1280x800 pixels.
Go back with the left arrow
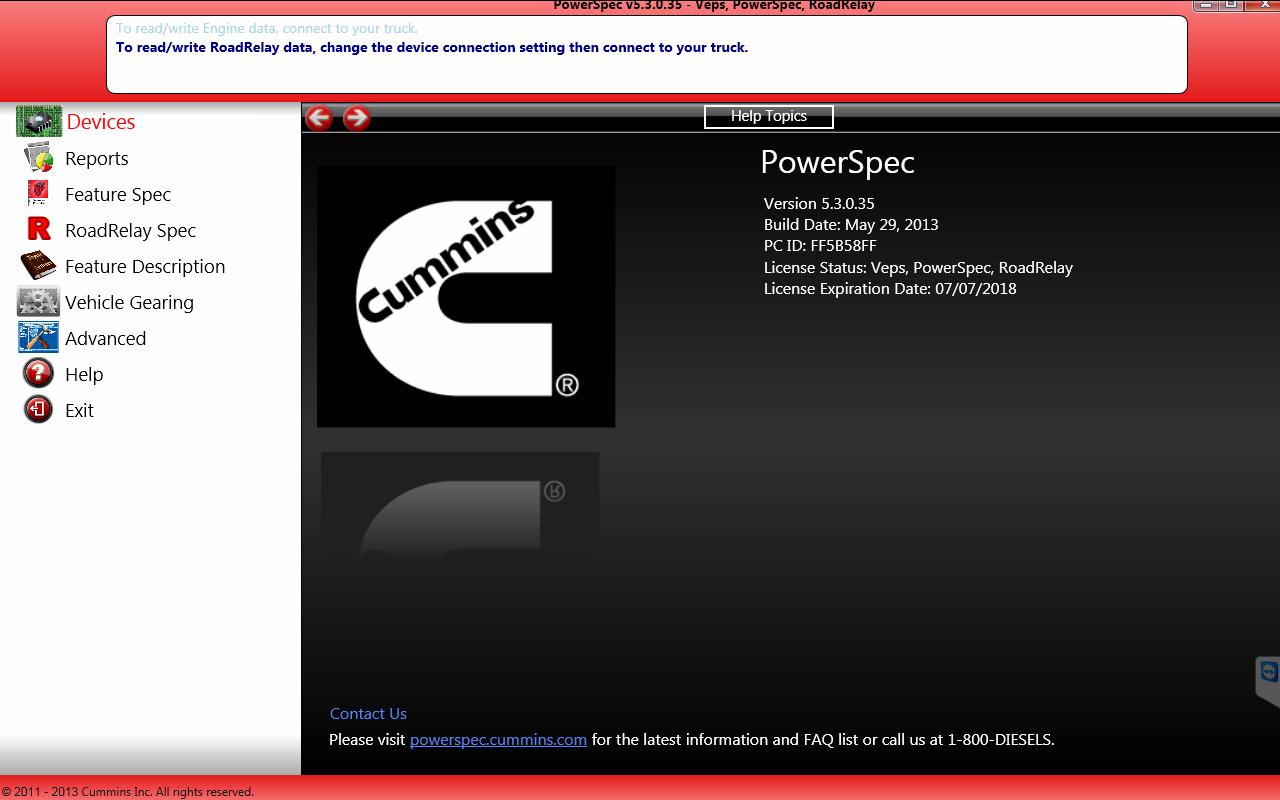tap(319, 118)
